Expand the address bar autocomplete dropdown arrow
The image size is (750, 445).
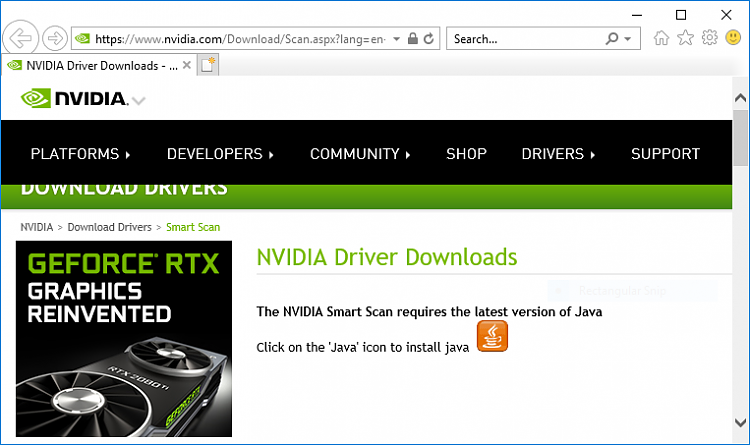click(x=397, y=39)
